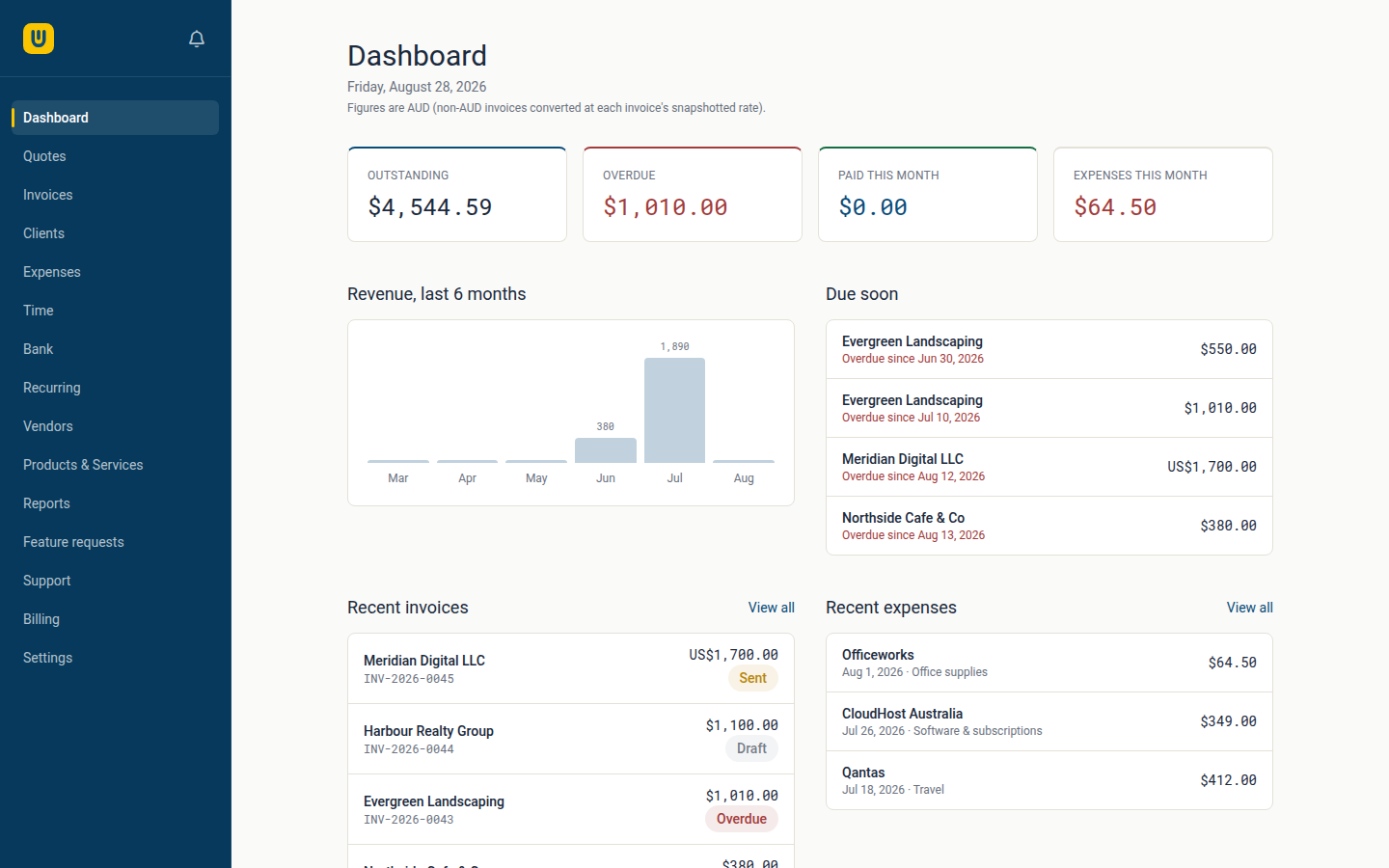Open the CloudHost Australia expense

[1049, 721]
